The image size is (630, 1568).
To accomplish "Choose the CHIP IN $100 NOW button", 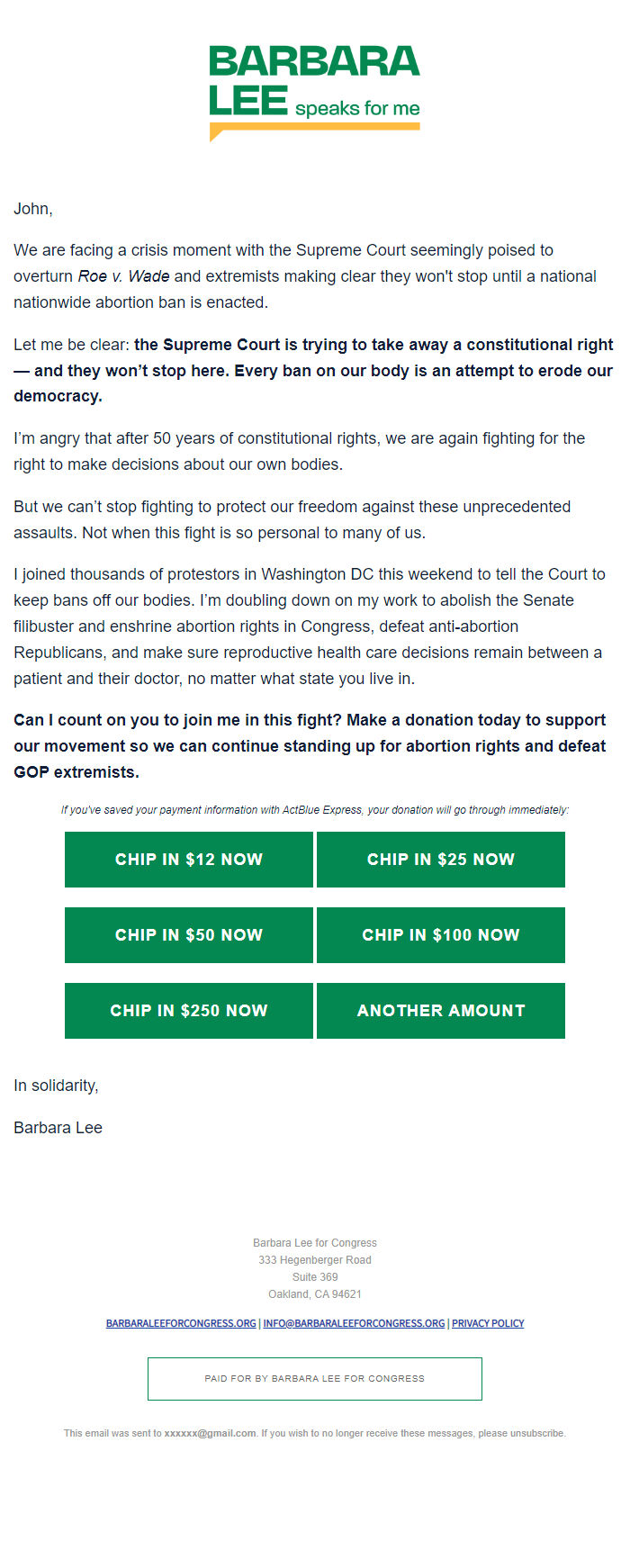I will [441, 935].
